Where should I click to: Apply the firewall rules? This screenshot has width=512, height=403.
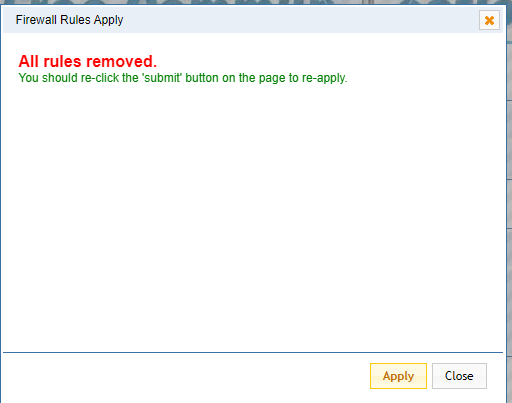point(398,376)
